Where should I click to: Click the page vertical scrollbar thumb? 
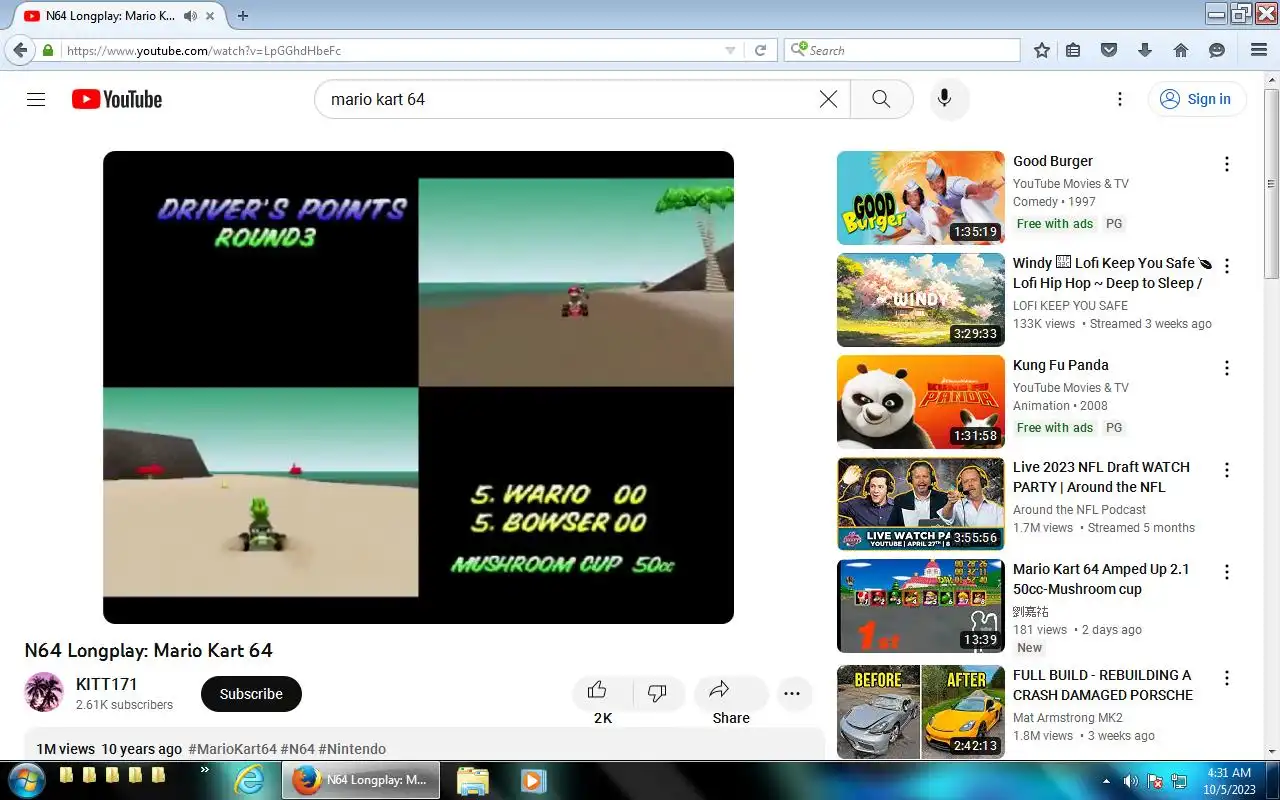[x=1271, y=184]
